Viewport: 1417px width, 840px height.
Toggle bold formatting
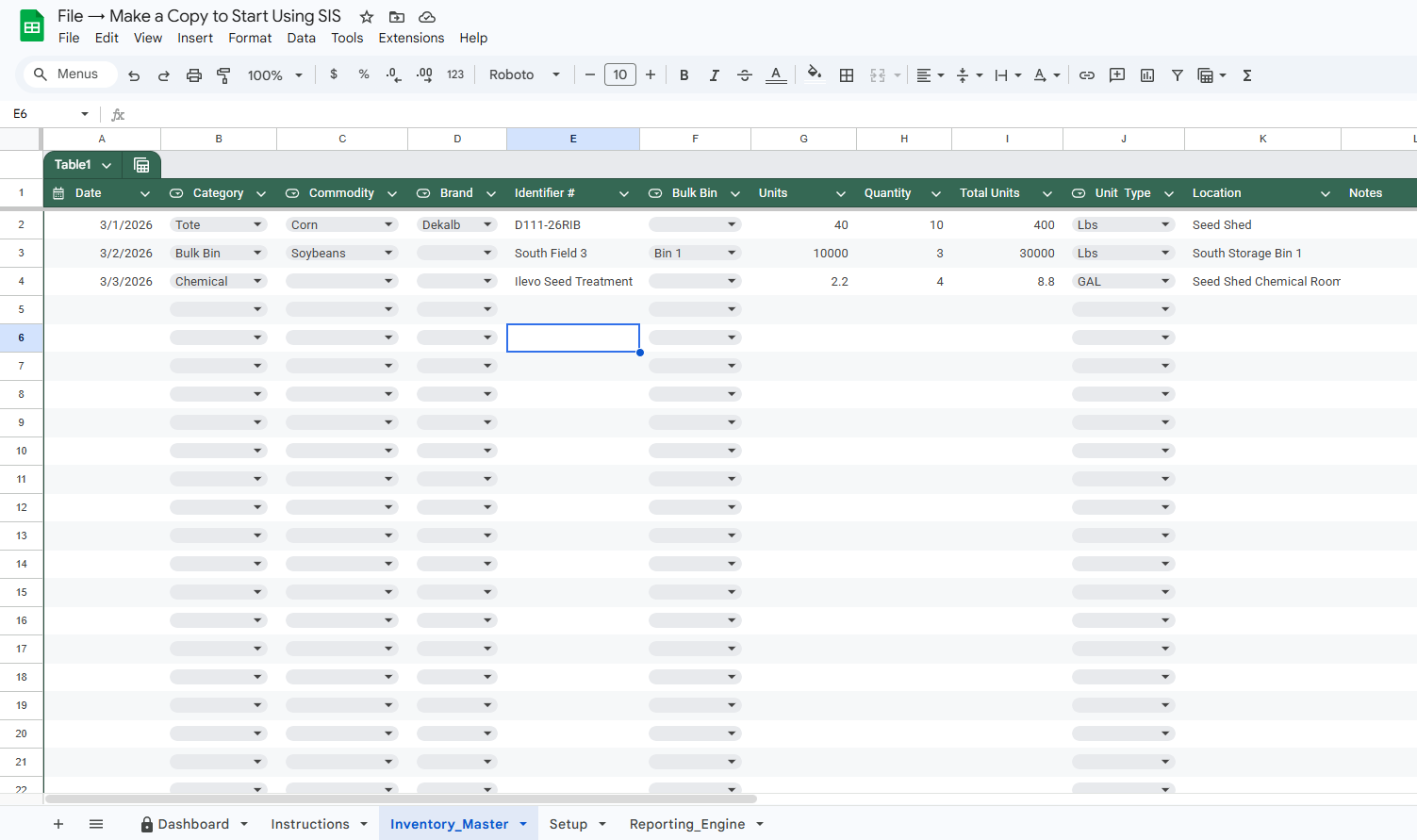tap(684, 75)
